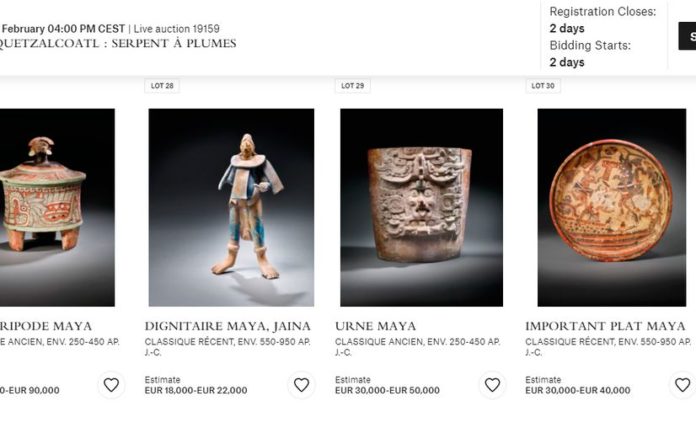
Task: Click the EUR 18,000-EUR 22,000 estimate
Action: (196, 390)
